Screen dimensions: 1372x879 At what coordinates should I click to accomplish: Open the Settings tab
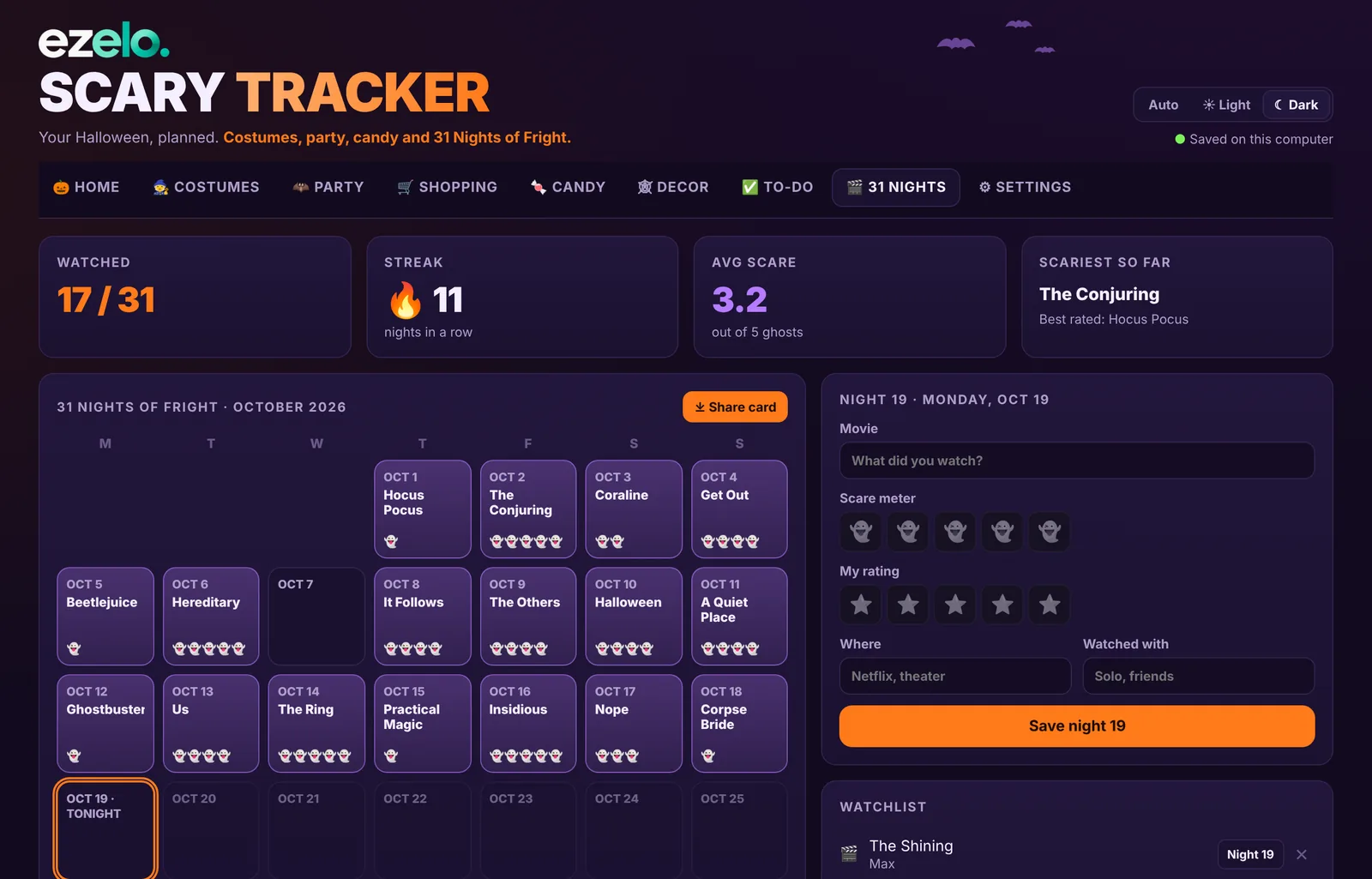pyautogui.click(x=1025, y=187)
